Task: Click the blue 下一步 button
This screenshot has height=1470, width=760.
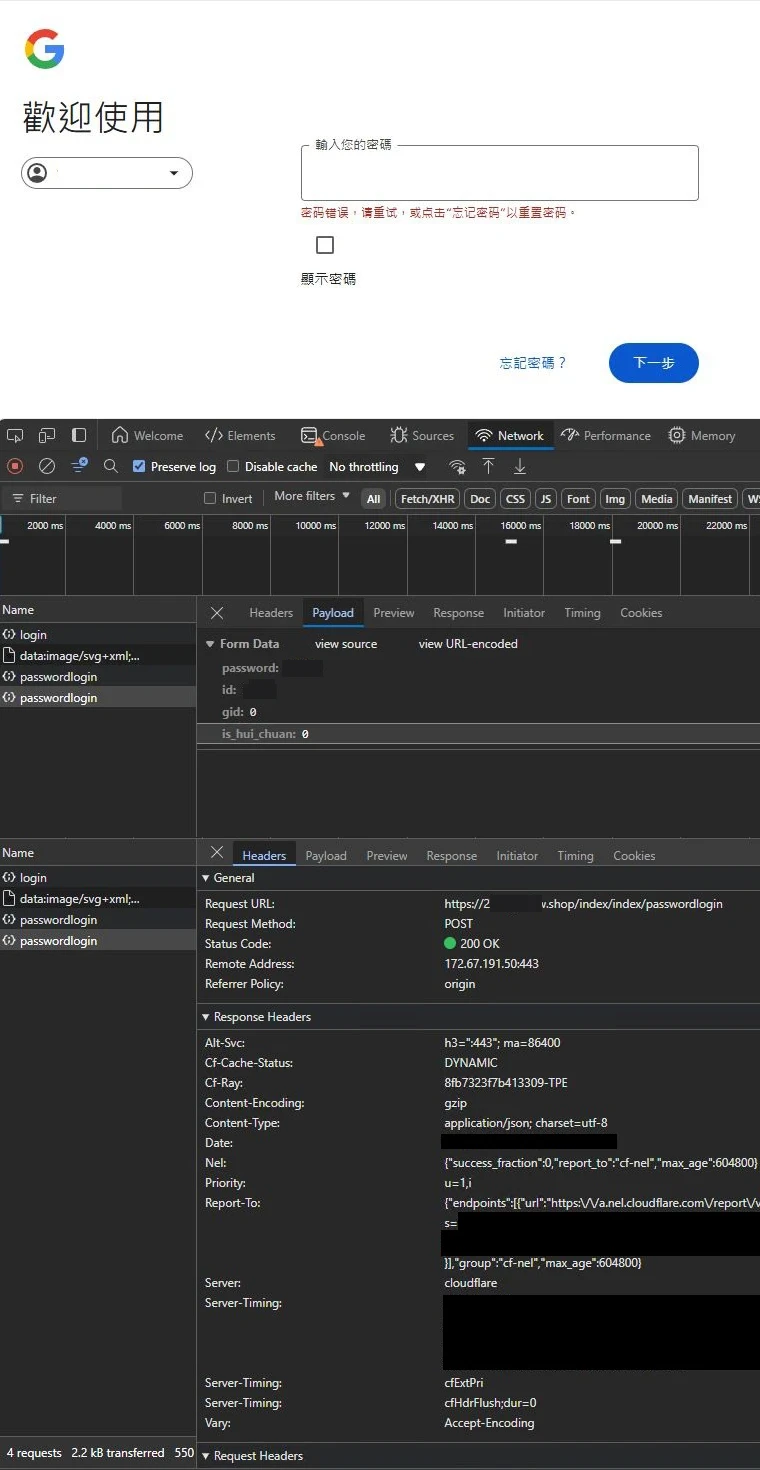Action: [653, 363]
